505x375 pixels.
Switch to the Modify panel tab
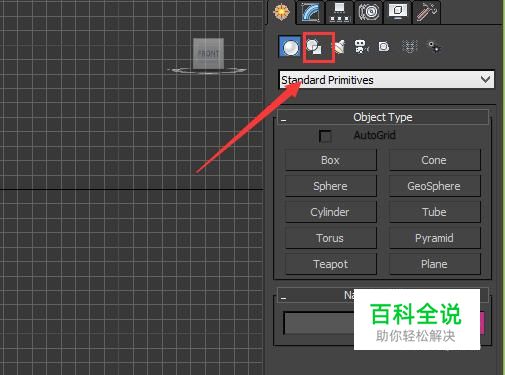coord(310,12)
